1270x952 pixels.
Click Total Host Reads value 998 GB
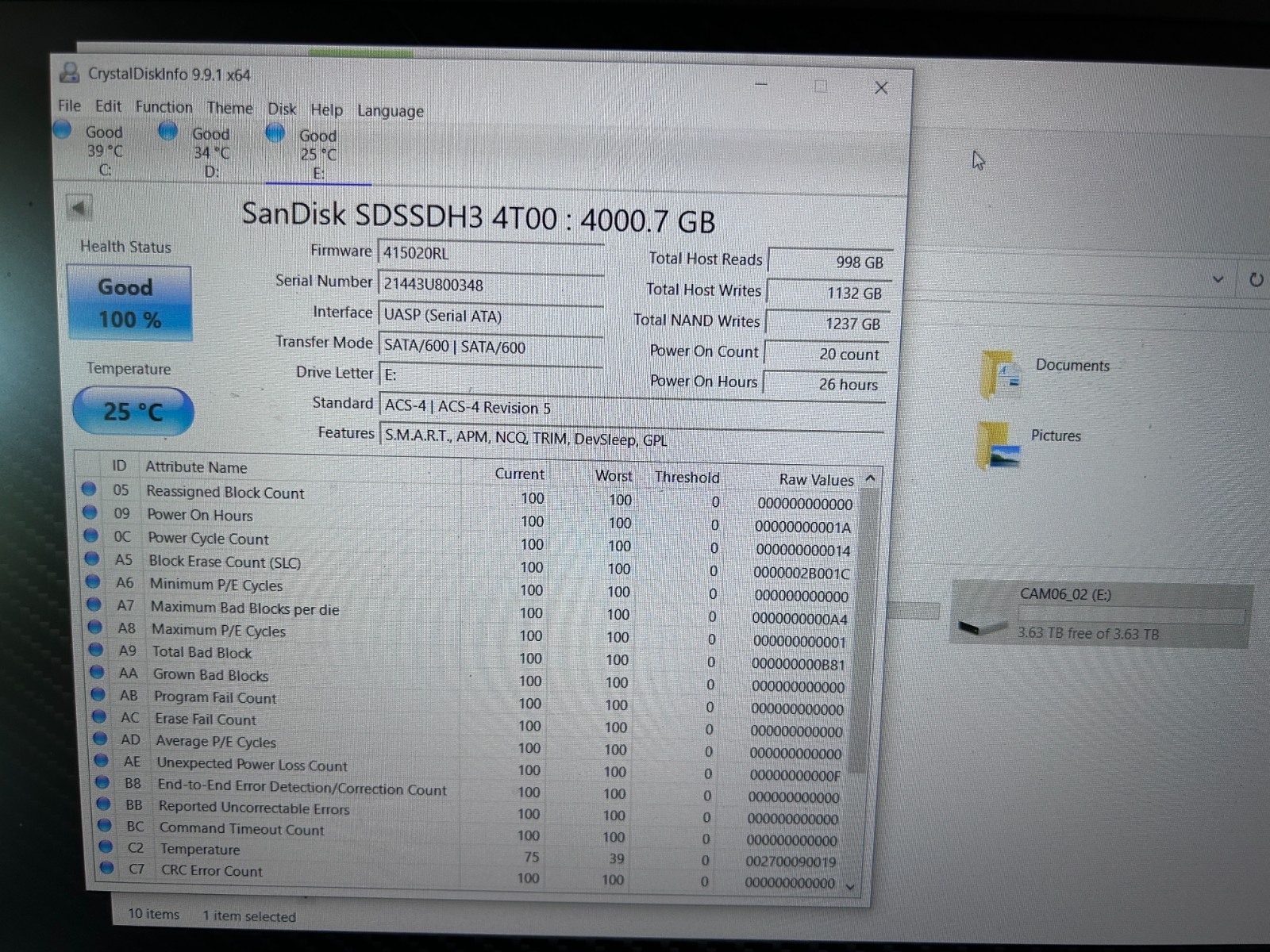(x=830, y=261)
